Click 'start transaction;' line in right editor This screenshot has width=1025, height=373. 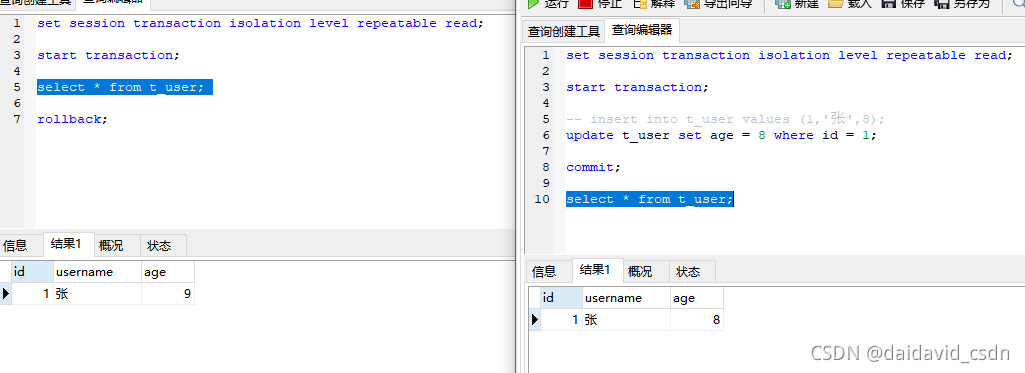637,88
